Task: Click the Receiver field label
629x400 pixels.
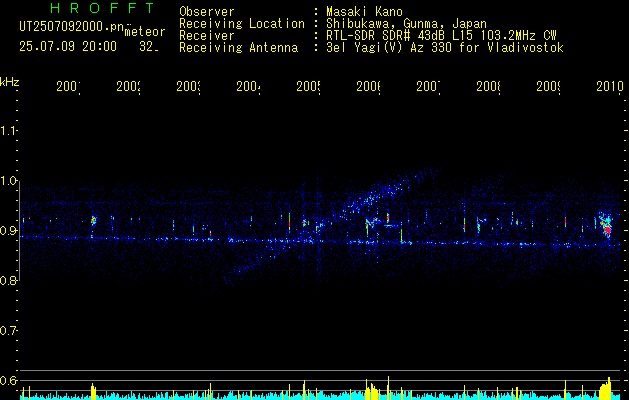Action: (207, 36)
